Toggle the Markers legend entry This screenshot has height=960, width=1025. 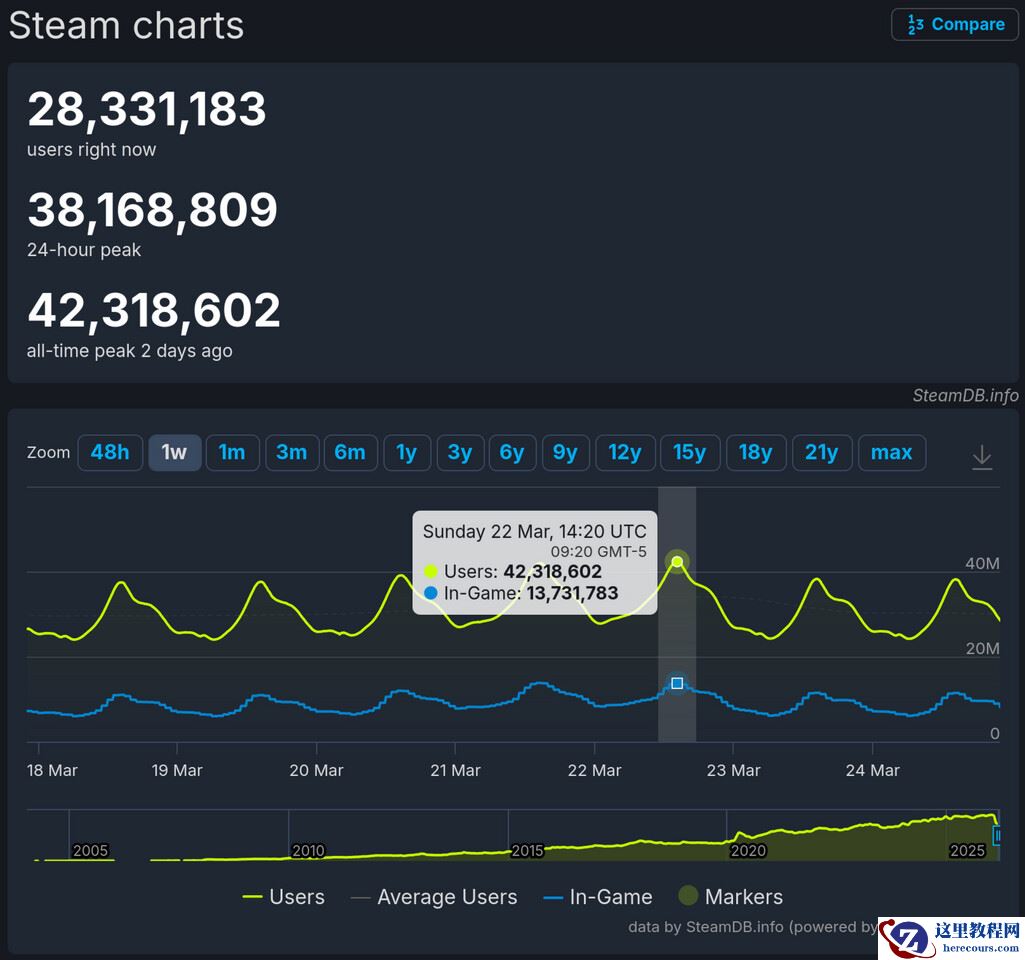(730, 897)
